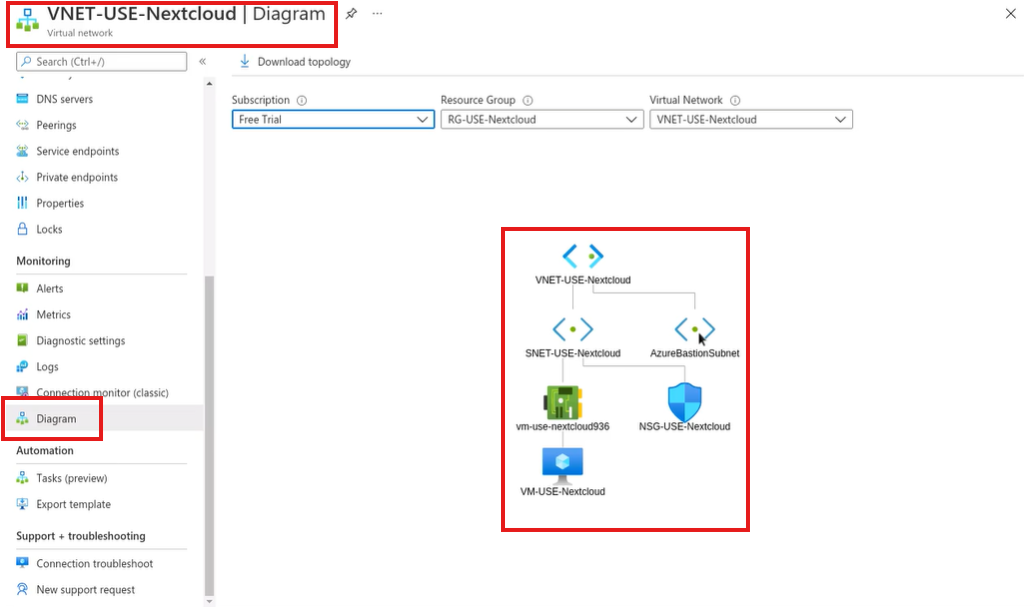Click the Export template icon
Screen dimensions: 1035x607
coord(22,504)
